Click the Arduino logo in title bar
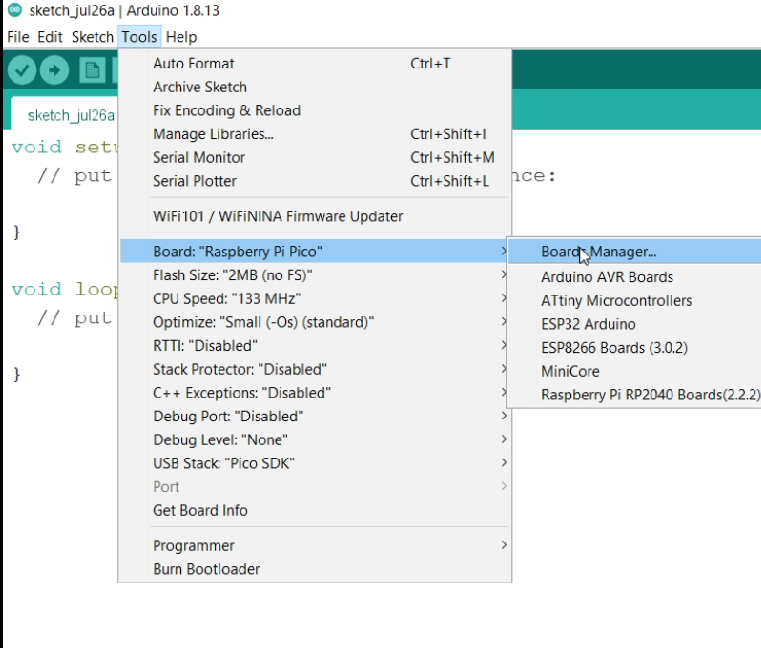Image resolution: width=761 pixels, height=648 pixels. tap(15, 10)
